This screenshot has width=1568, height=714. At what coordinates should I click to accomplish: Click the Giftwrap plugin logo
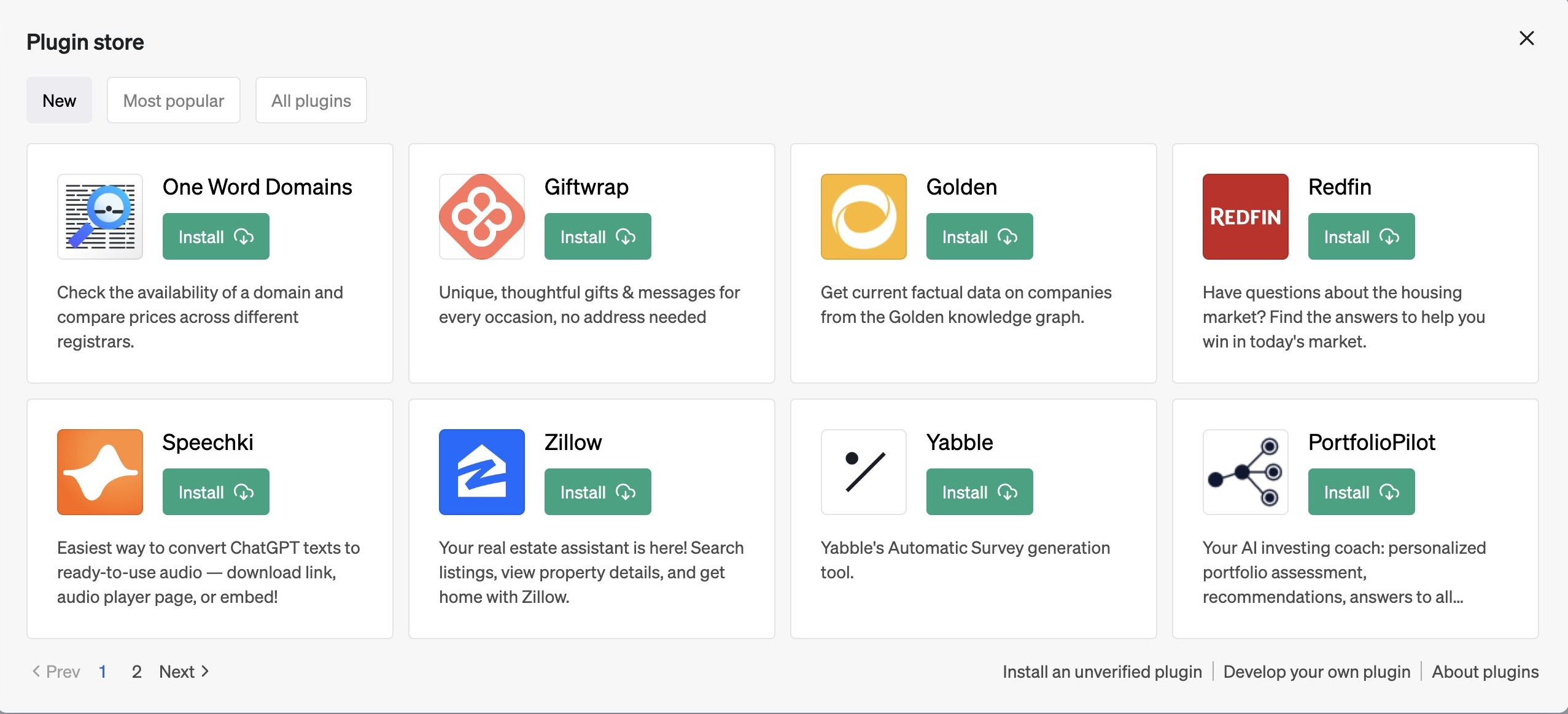pyautogui.click(x=482, y=217)
